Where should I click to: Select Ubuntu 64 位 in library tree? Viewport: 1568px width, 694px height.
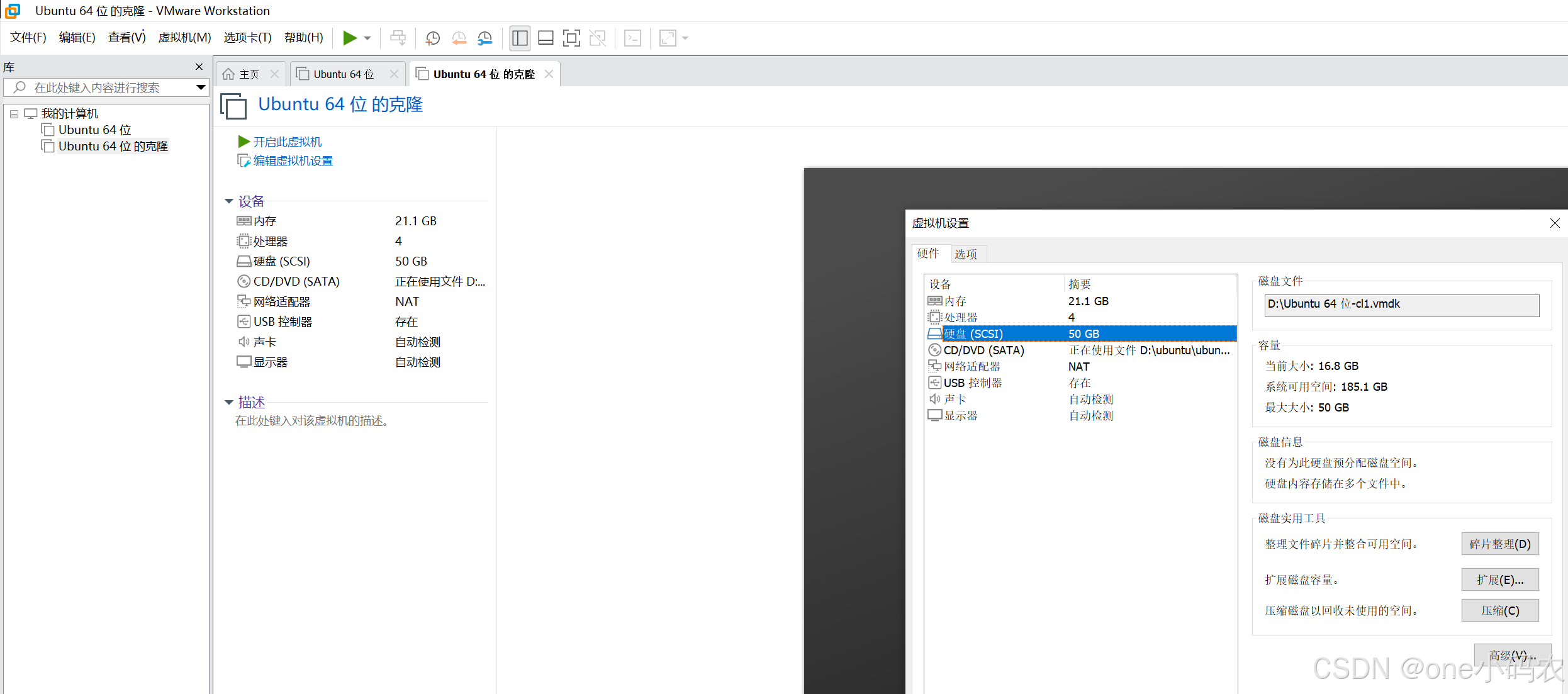94,130
